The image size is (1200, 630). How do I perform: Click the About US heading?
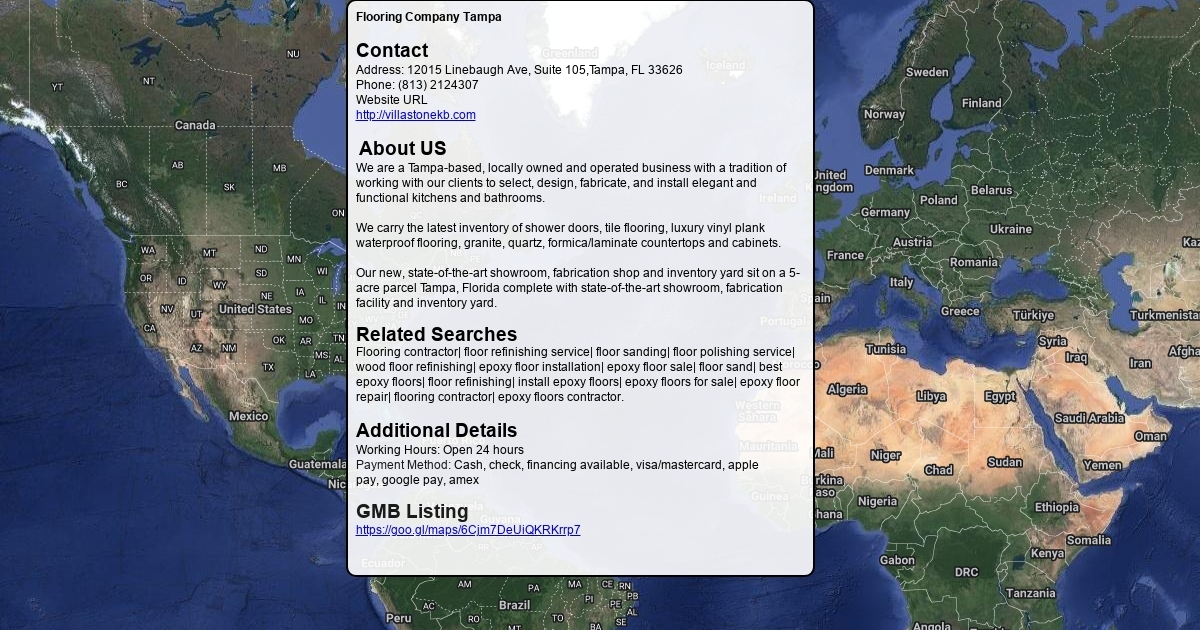click(x=402, y=148)
